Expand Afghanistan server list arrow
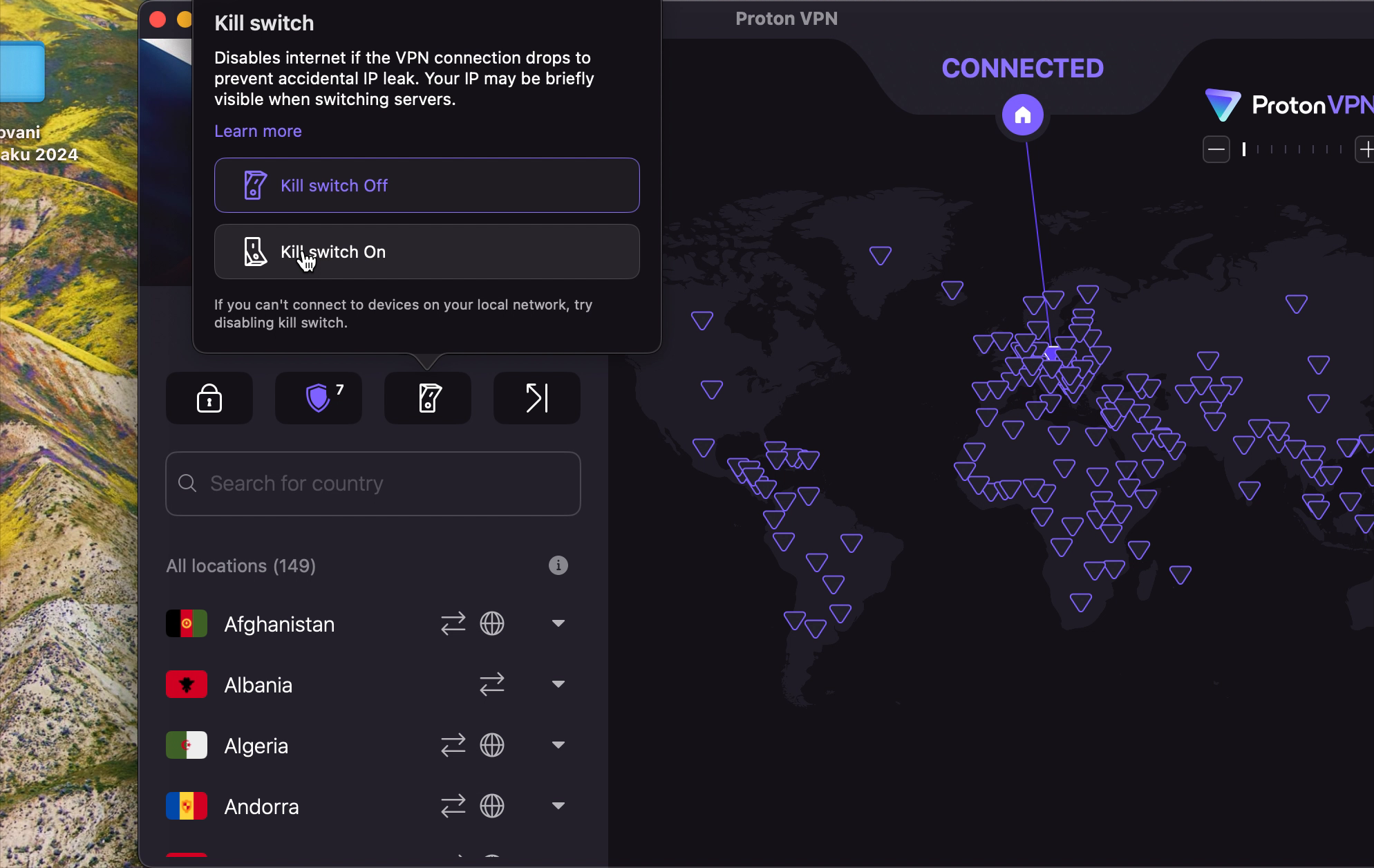The width and height of the screenshot is (1374, 868). pyautogui.click(x=558, y=623)
